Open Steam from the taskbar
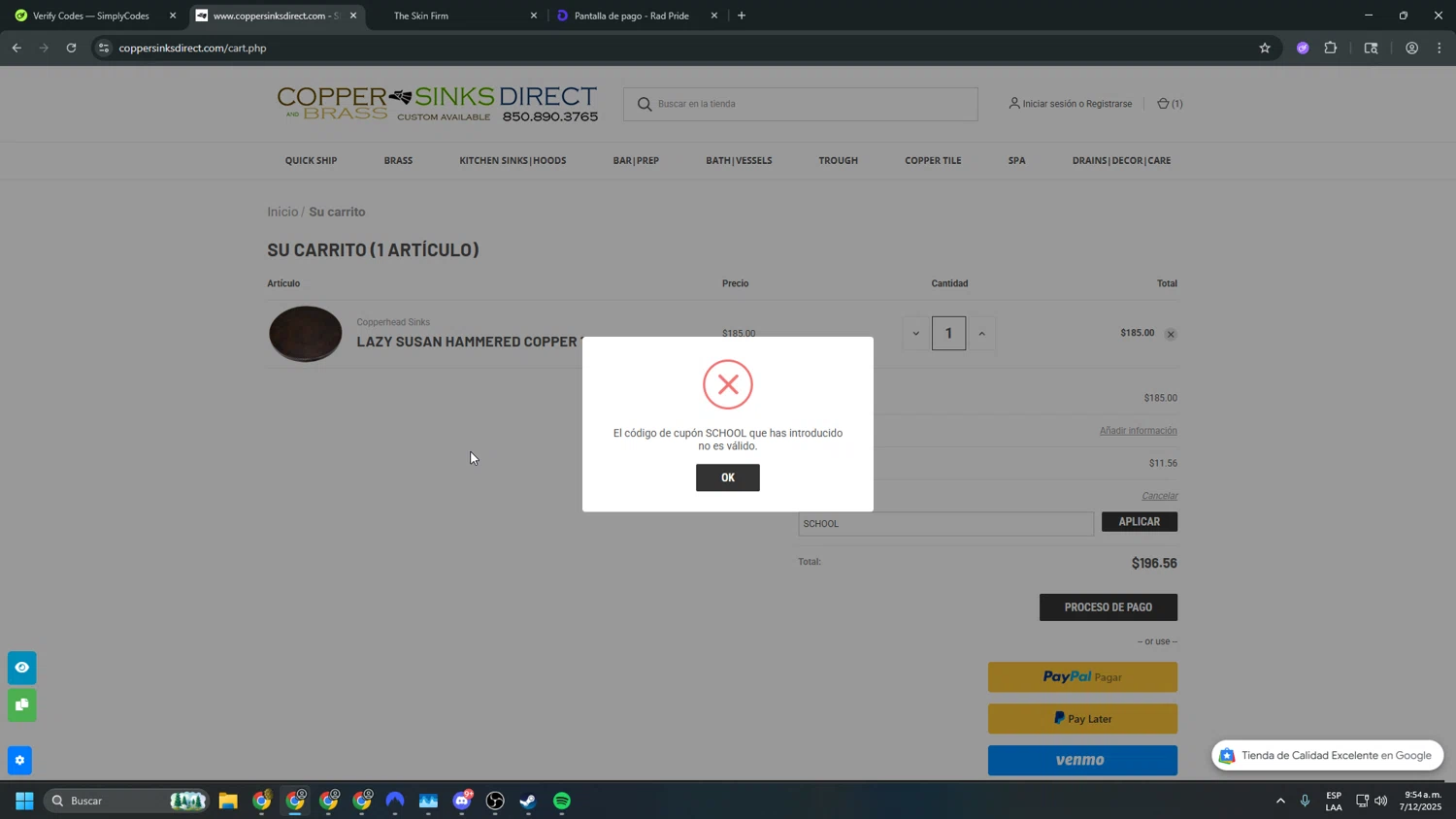 tap(528, 801)
